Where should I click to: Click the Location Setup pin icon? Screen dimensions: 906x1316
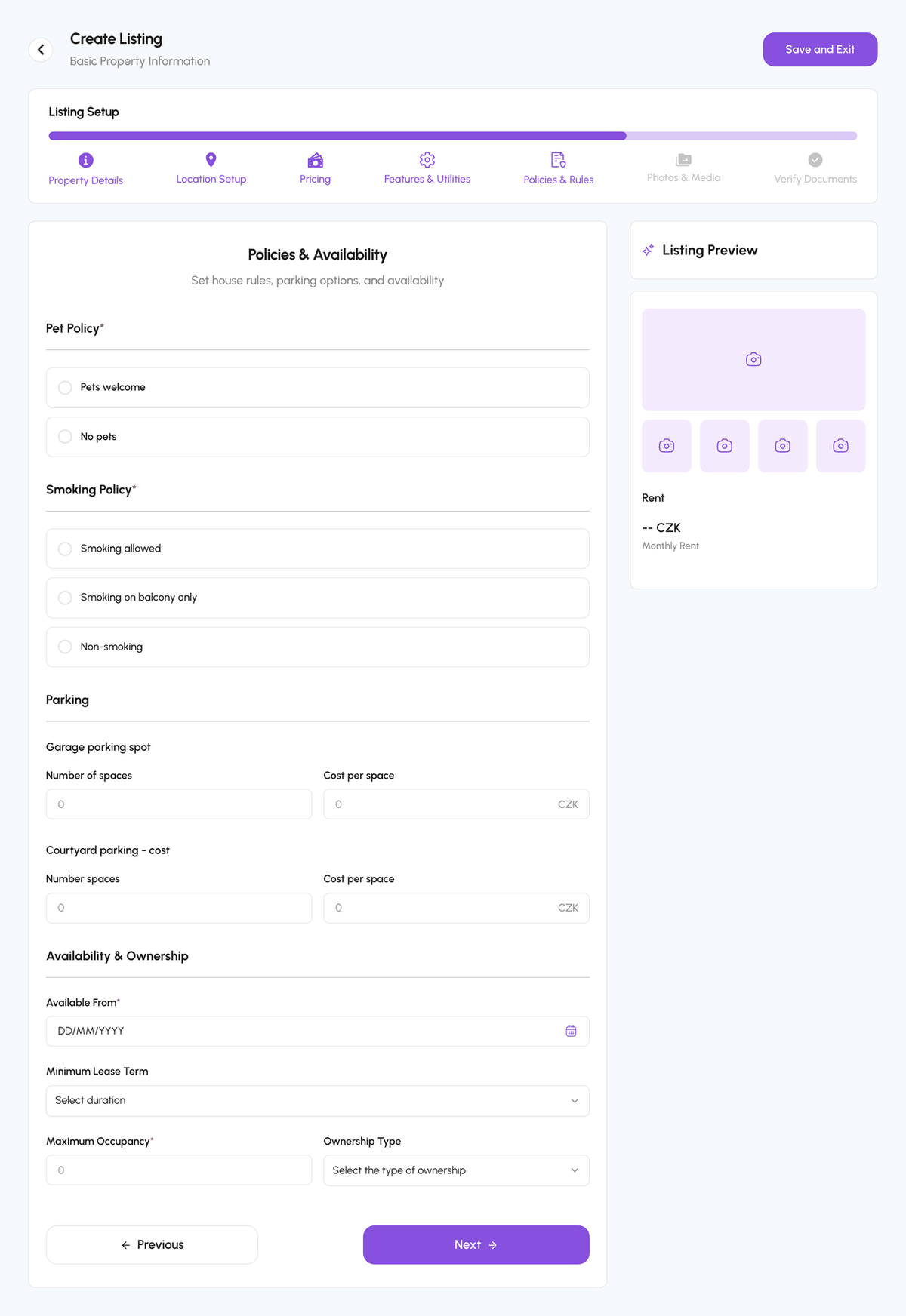pos(211,159)
